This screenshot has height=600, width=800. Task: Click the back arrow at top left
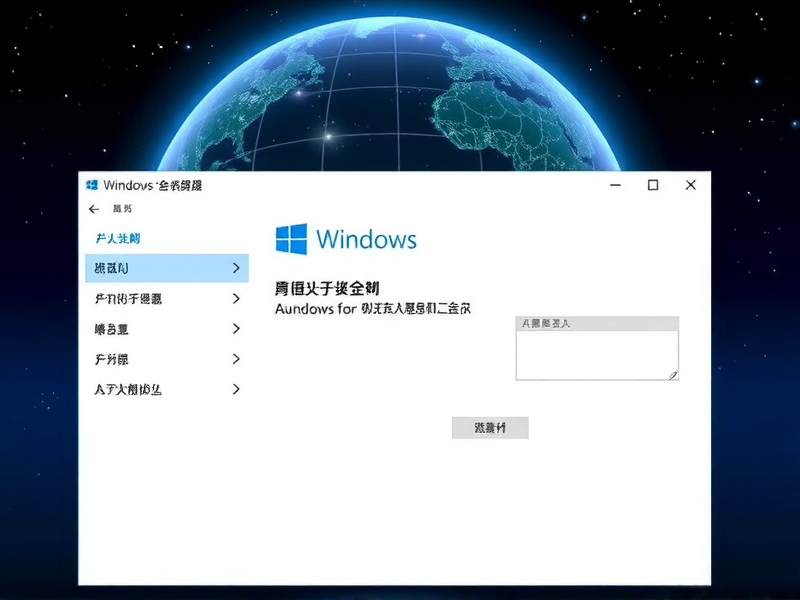click(x=94, y=210)
